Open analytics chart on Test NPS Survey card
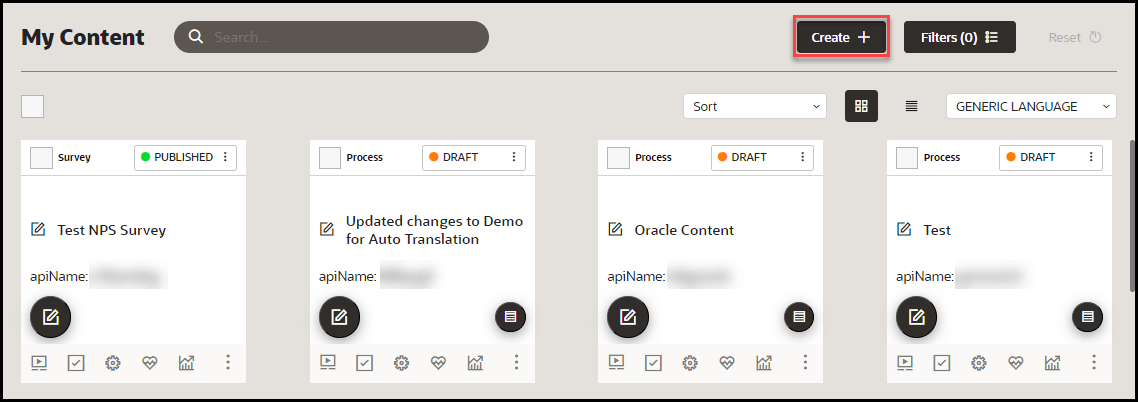This screenshot has width=1138, height=402. click(x=187, y=362)
